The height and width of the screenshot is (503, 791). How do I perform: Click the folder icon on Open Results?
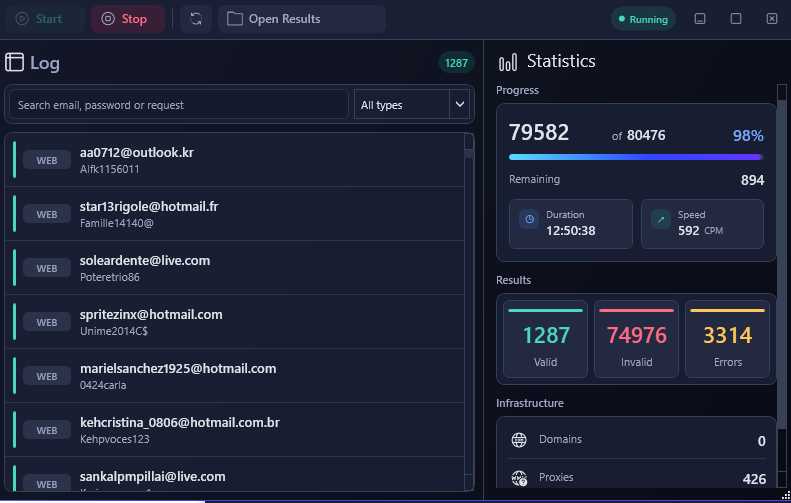pyautogui.click(x=235, y=19)
